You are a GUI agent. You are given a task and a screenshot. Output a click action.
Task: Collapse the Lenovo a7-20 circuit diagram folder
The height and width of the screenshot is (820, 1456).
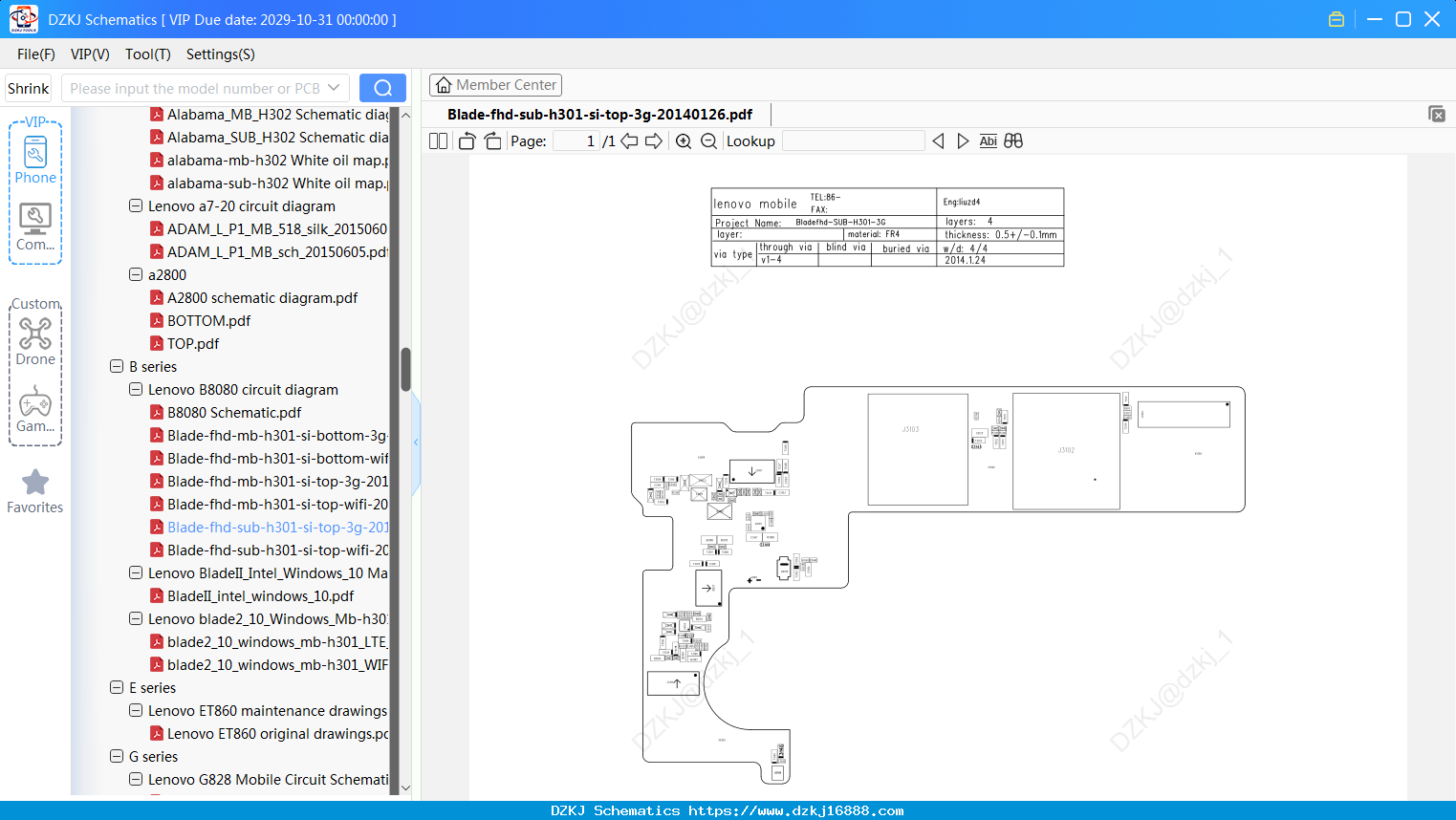coord(136,206)
